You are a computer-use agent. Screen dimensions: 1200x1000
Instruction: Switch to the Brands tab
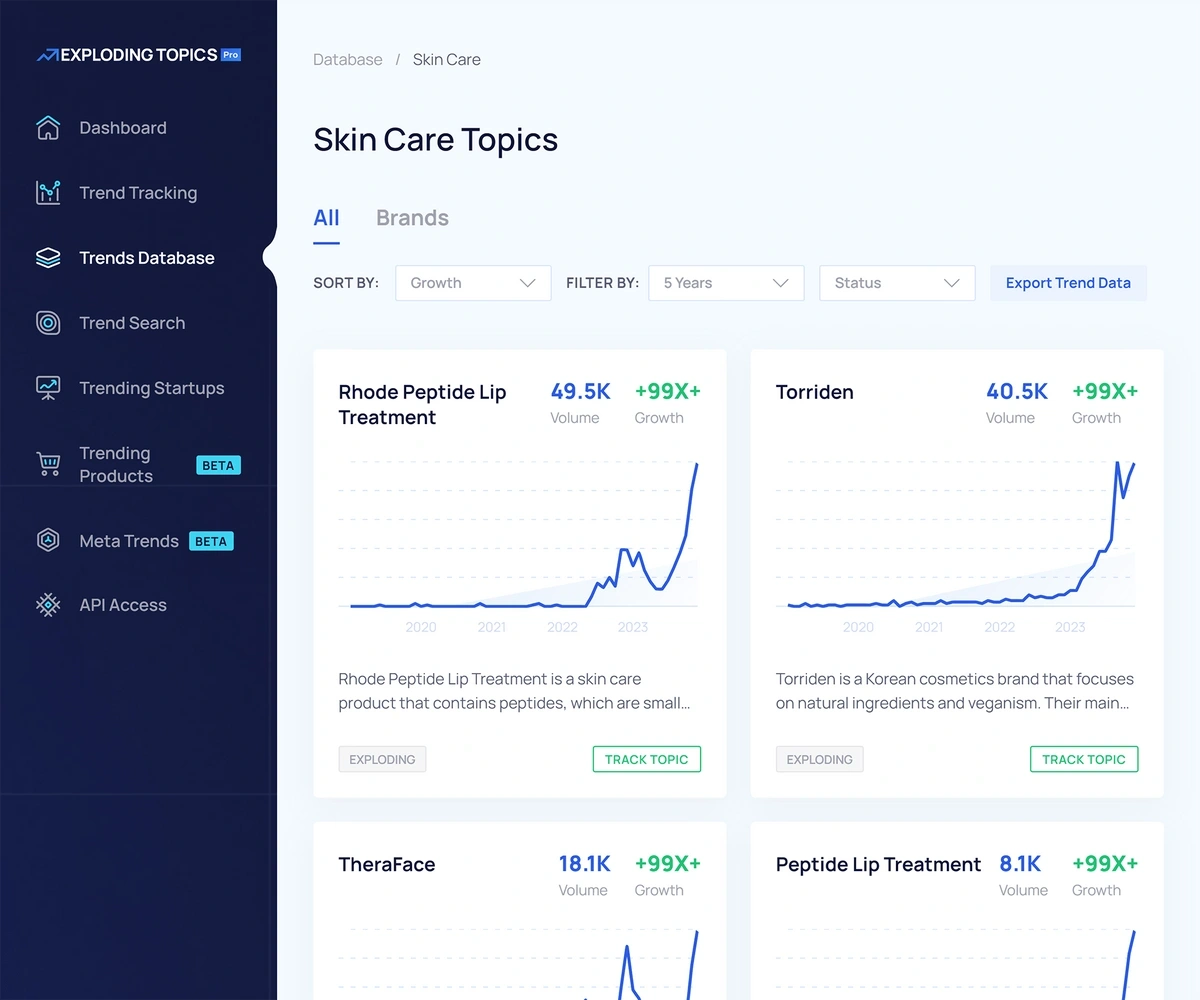412,218
